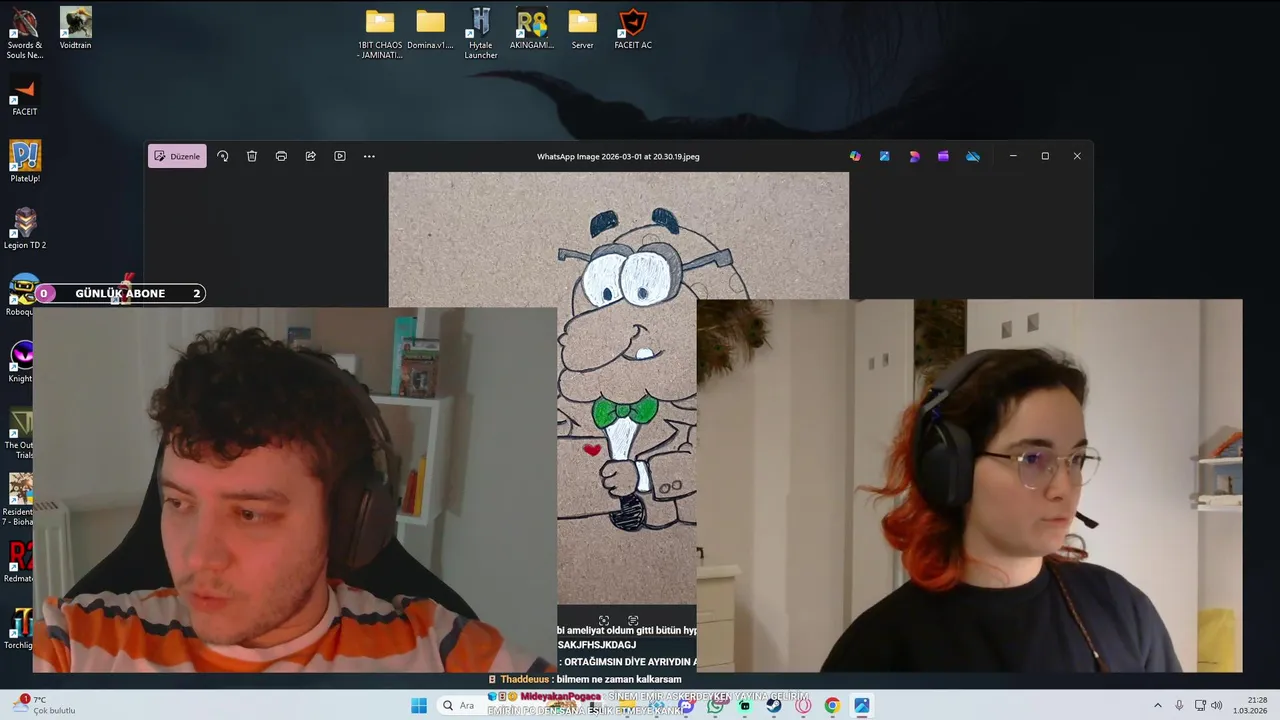Open network settings from the system tray
Image resolution: width=1280 pixels, height=720 pixels.
click(x=1200, y=705)
